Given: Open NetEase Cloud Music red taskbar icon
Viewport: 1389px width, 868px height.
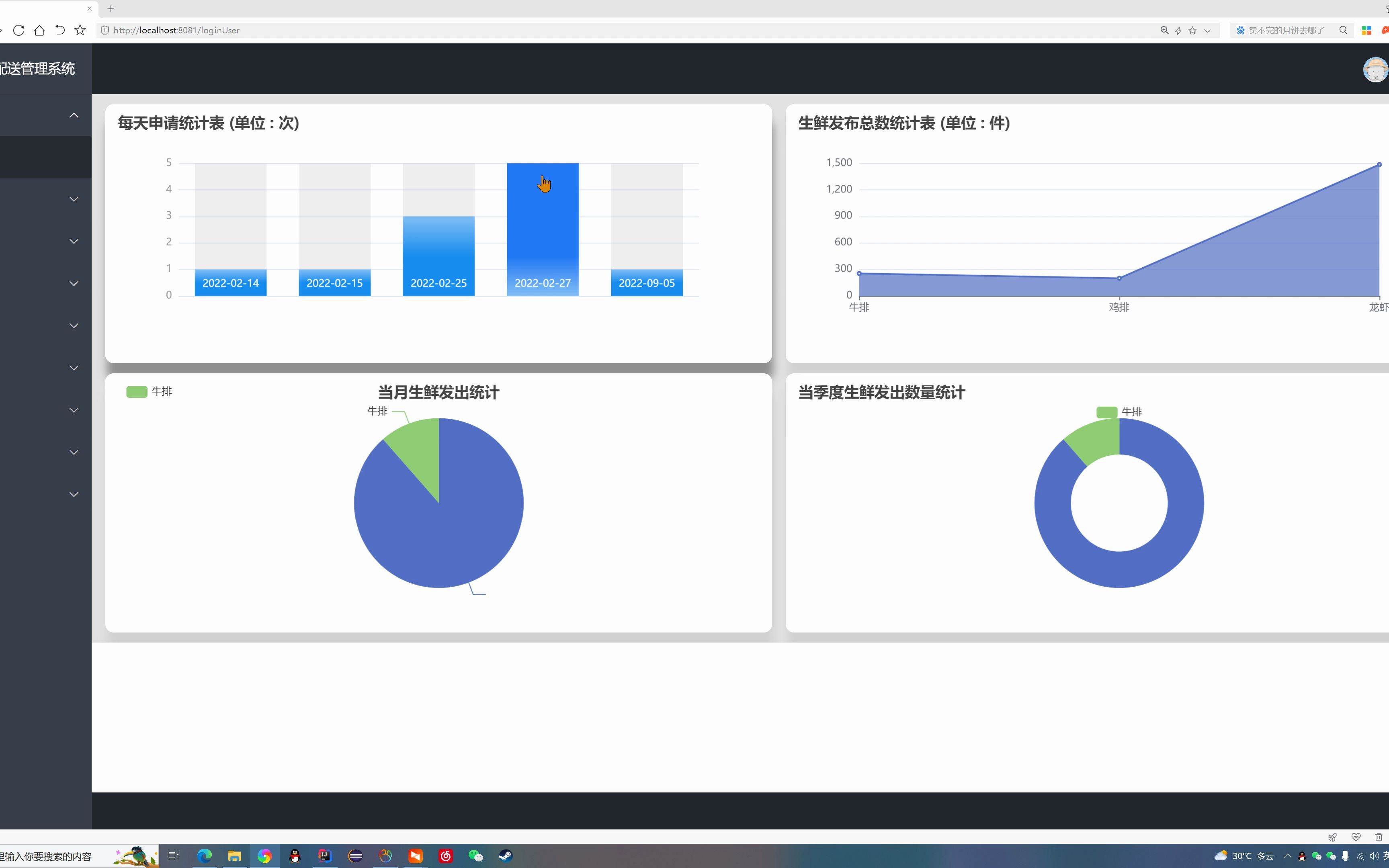Looking at the screenshot, I should pyautogui.click(x=445, y=856).
